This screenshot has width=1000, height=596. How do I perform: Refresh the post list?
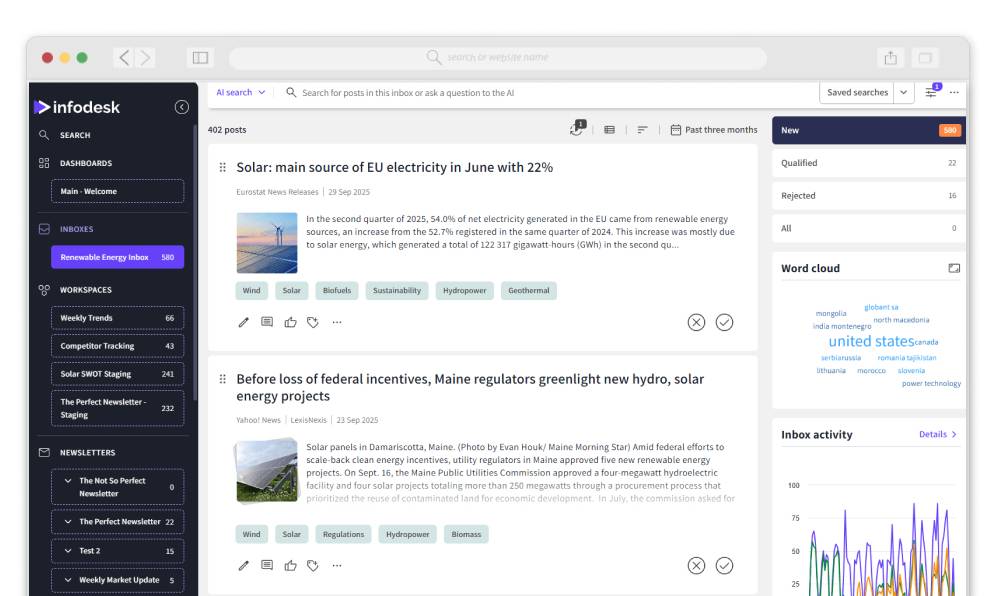(575, 129)
